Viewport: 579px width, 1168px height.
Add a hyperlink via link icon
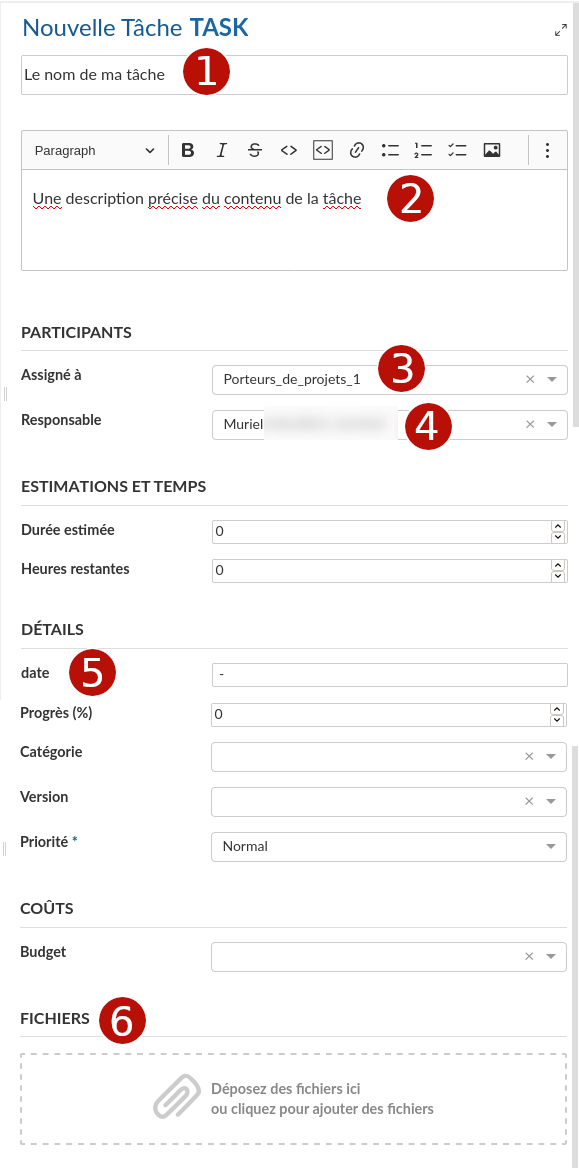pos(356,150)
